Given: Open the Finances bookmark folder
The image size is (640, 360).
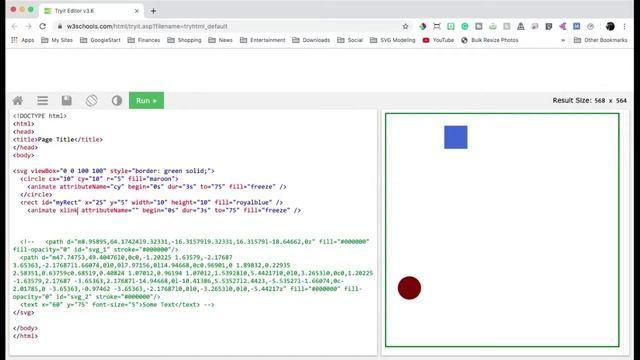Looking at the screenshot, I should pos(144,40).
